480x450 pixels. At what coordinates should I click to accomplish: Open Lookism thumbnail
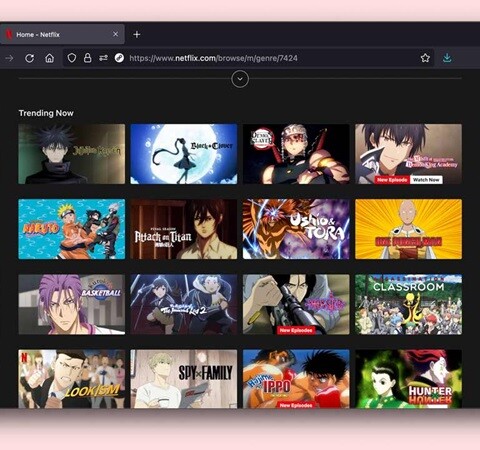[x=72, y=379]
